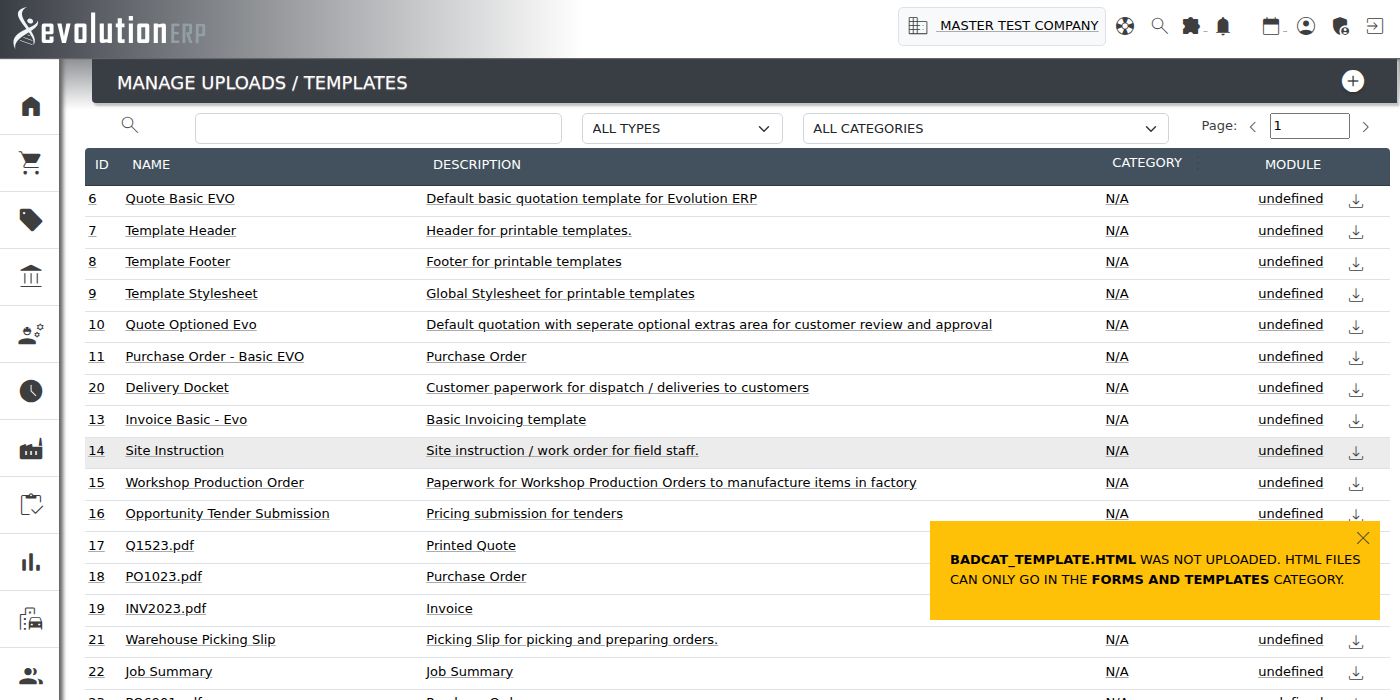Dismiss the yellow upload error notification

click(x=1363, y=538)
